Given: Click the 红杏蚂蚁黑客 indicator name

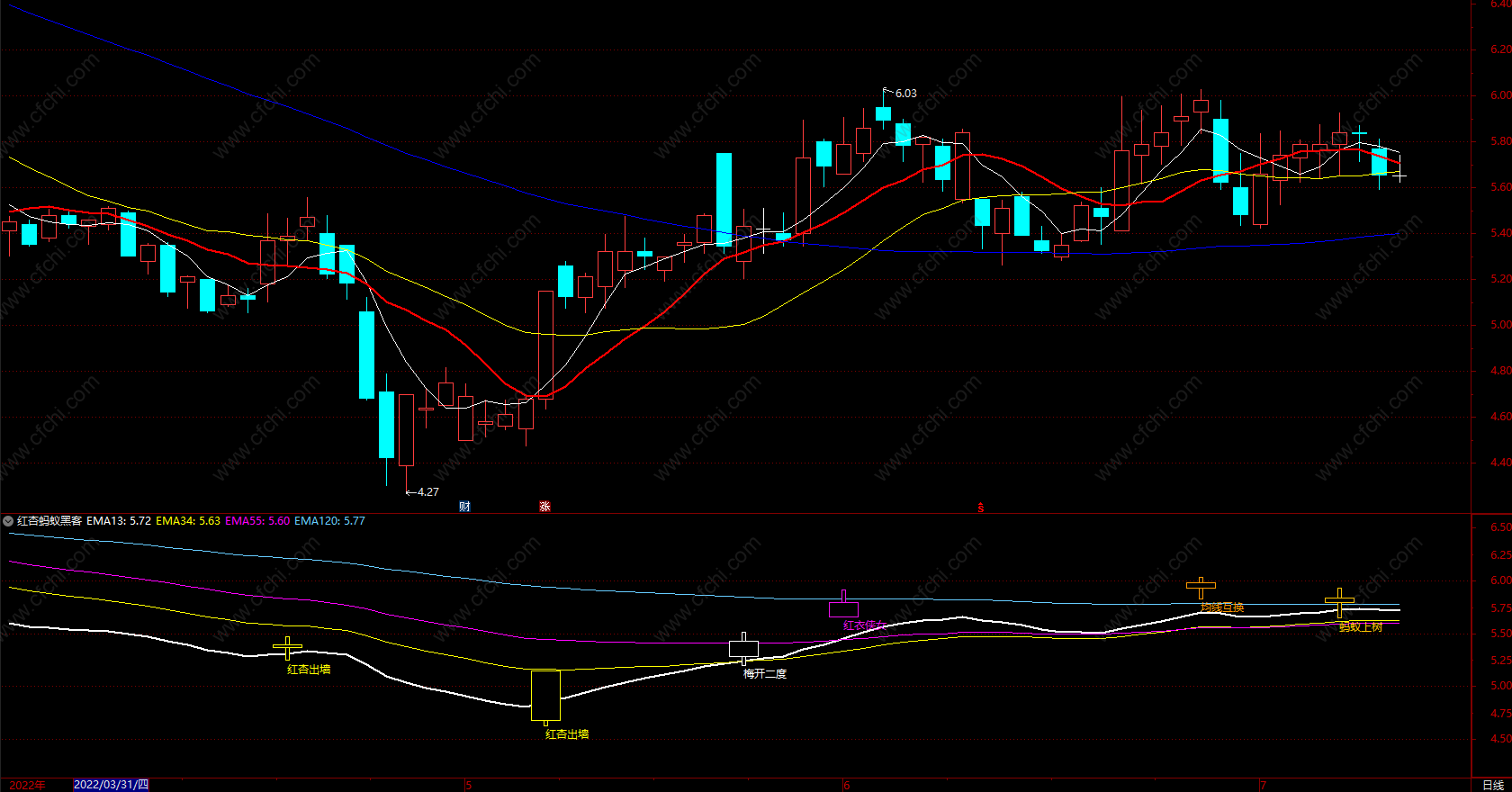Looking at the screenshot, I should coord(49,521).
